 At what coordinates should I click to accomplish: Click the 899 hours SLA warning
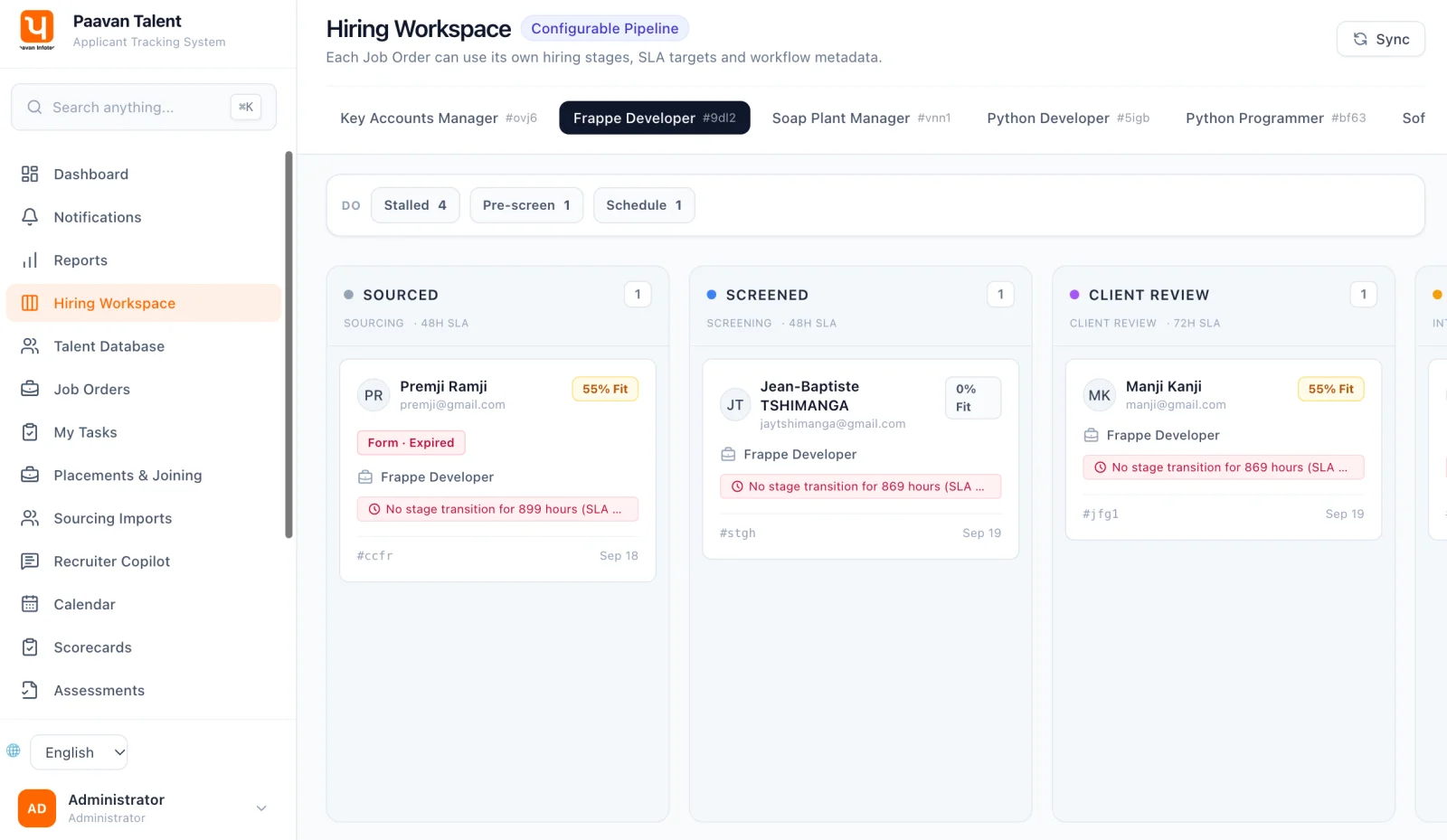[497, 509]
